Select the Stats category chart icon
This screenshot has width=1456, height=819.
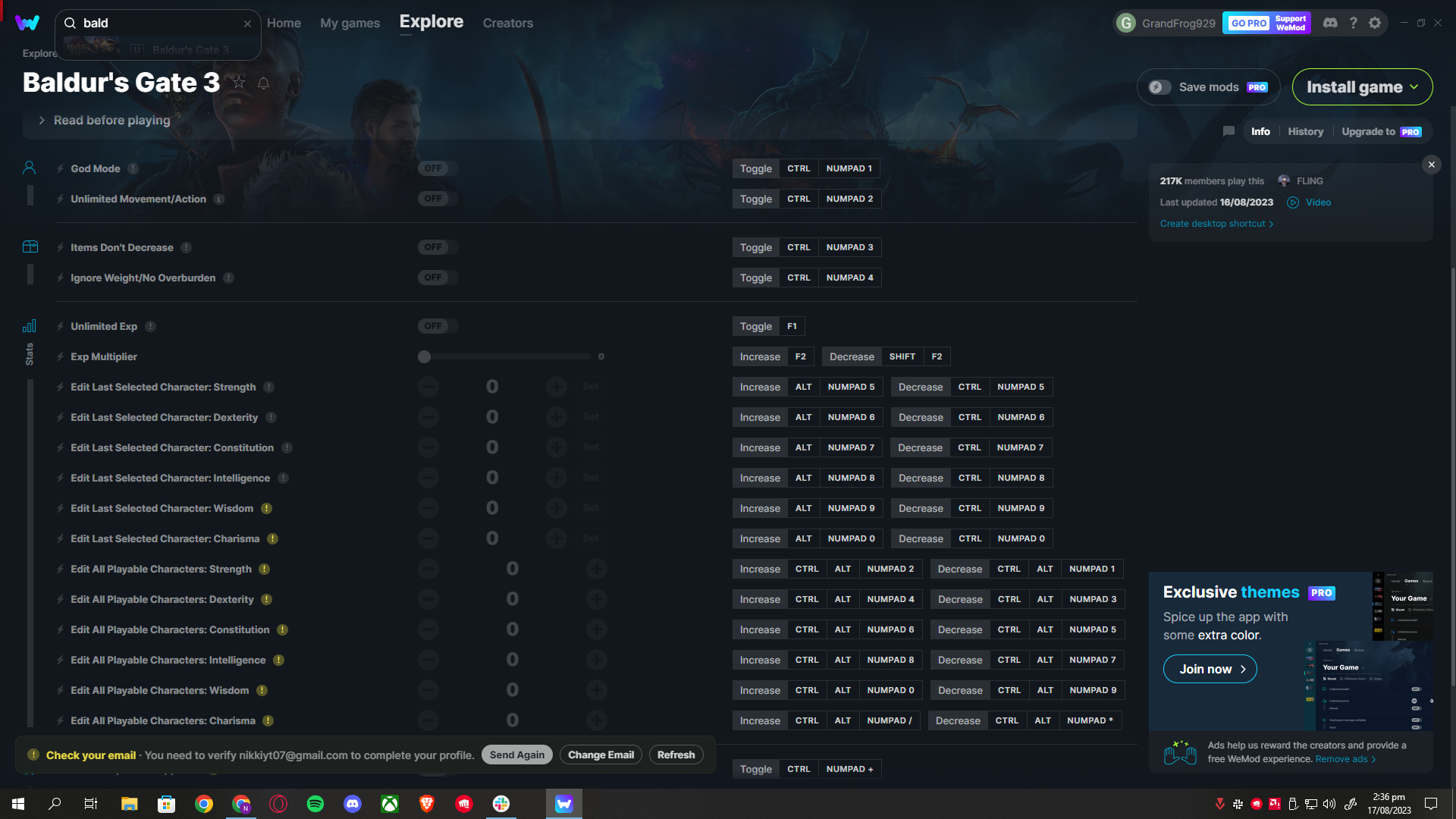[30, 326]
